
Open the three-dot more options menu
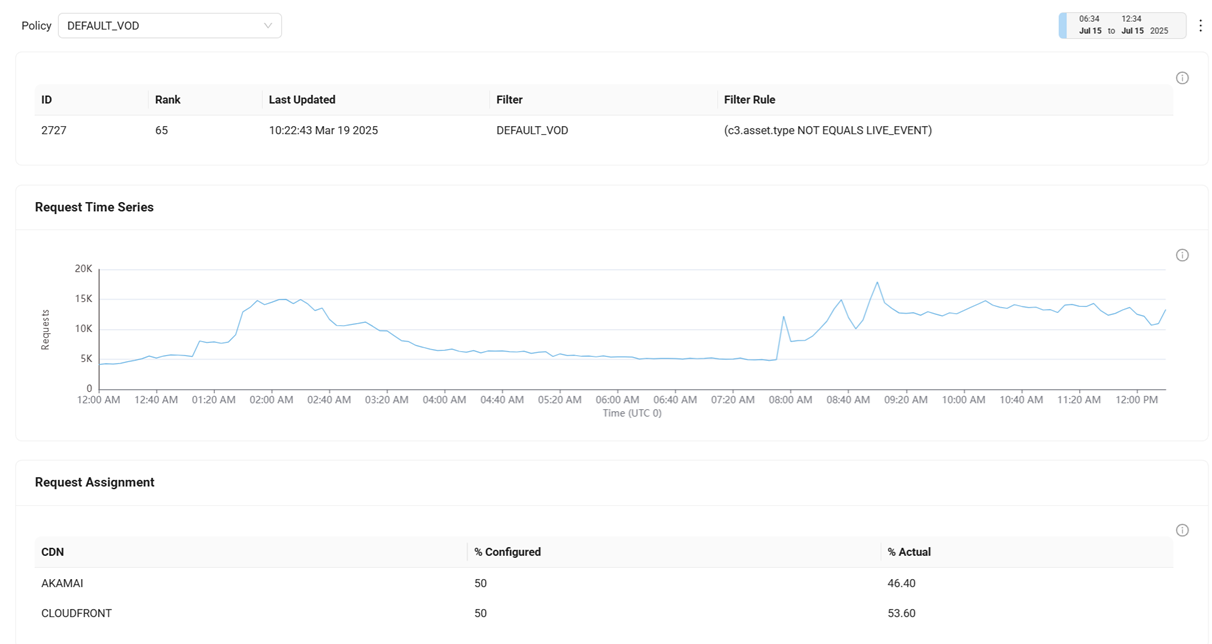pyautogui.click(x=1201, y=26)
